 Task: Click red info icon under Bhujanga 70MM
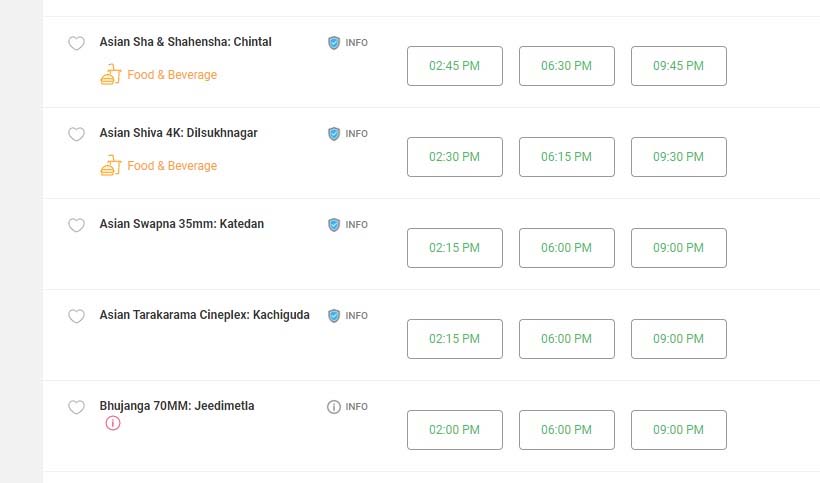click(x=113, y=423)
